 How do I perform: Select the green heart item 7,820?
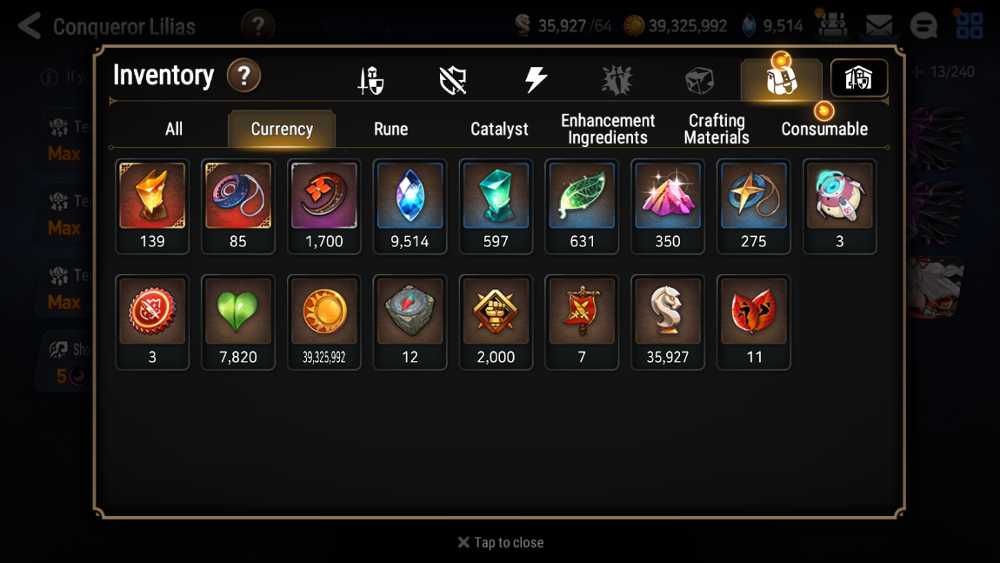(x=238, y=322)
